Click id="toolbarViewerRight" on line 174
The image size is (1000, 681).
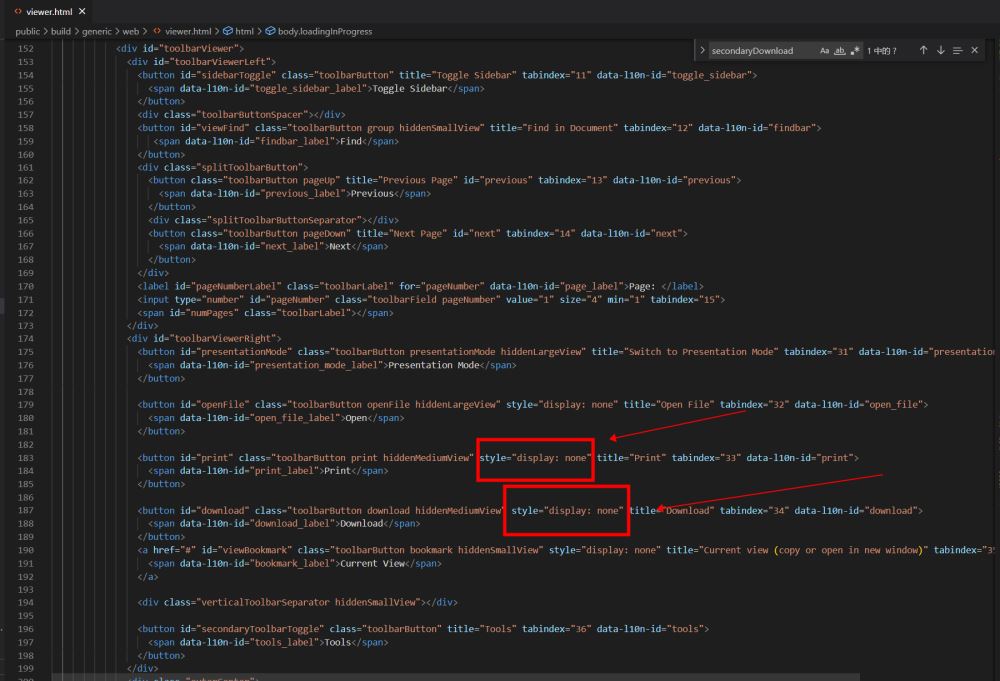pyautogui.click(x=214, y=339)
